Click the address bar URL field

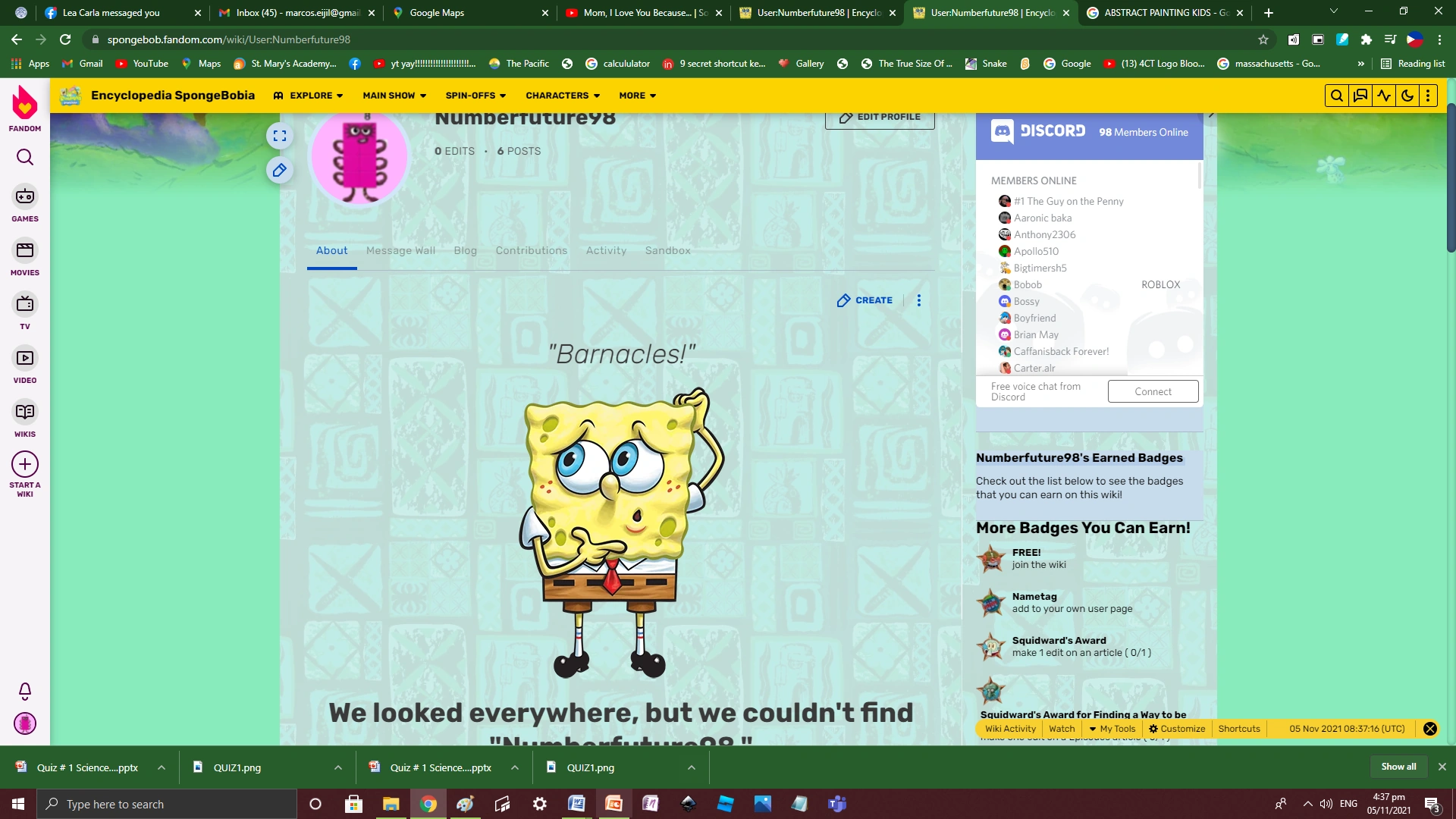click(667, 39)
